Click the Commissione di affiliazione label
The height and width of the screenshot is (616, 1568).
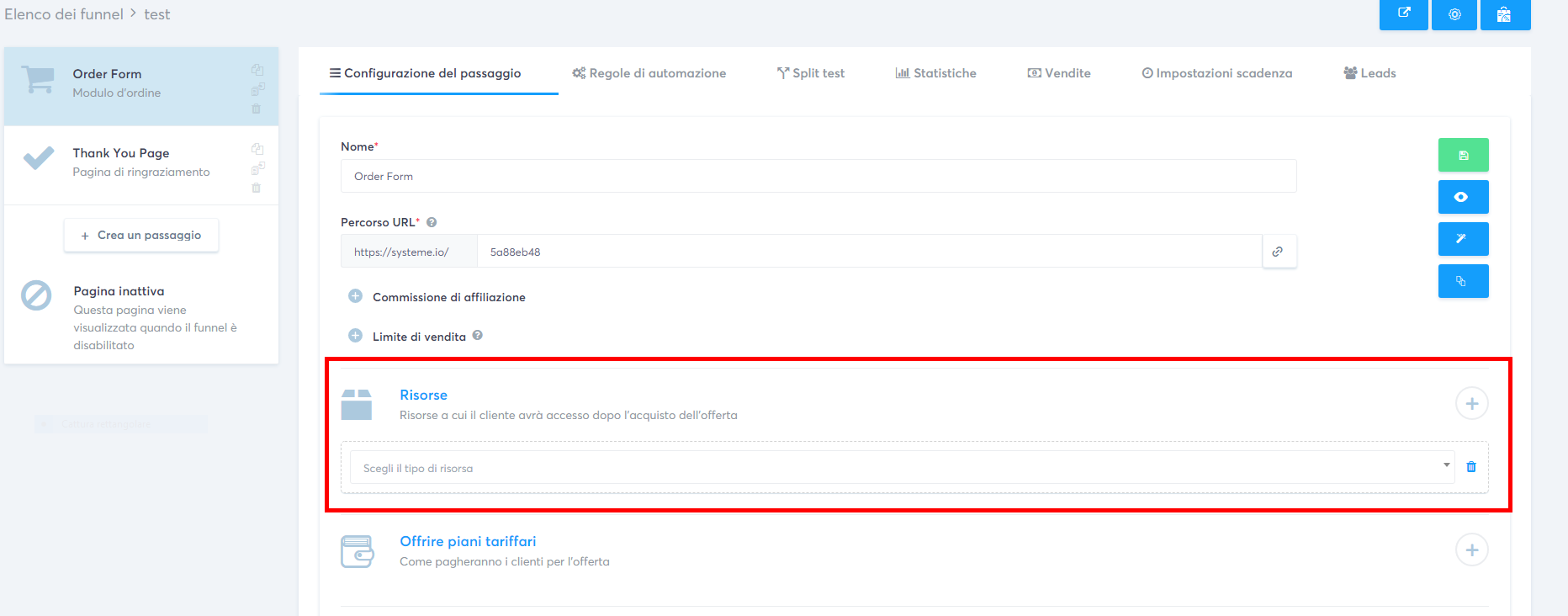449,297
